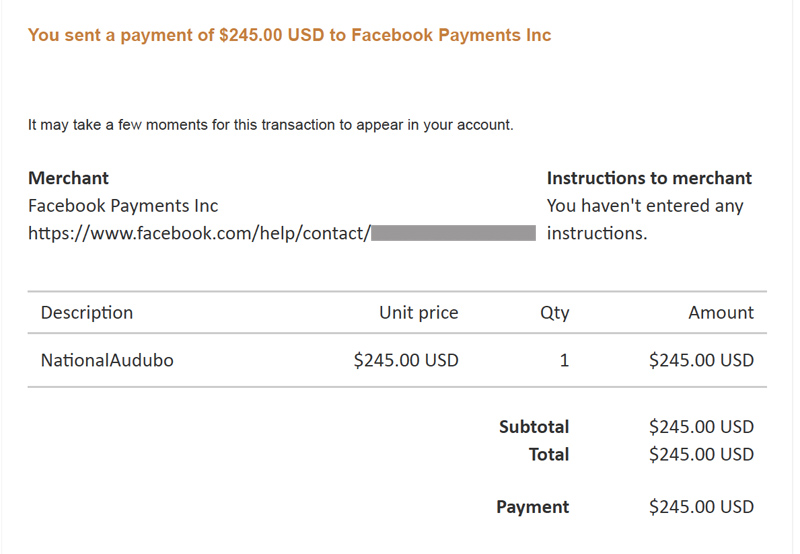The width and height of the screenshot is (800, 554).
Task: Click the Unit price column header
Action: click(418, 313)
